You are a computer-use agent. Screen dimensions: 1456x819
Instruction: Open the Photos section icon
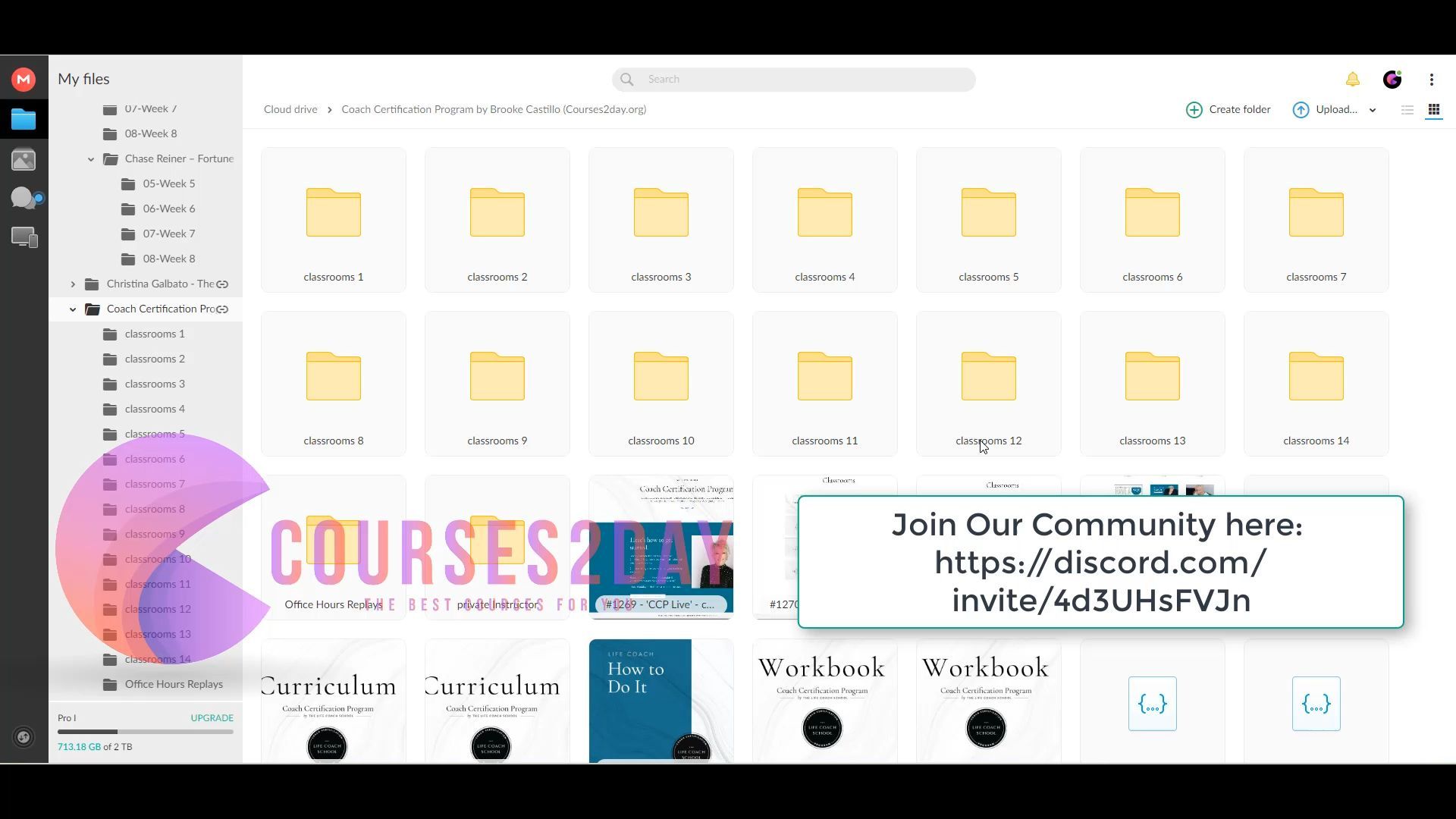tap(24, 160)
